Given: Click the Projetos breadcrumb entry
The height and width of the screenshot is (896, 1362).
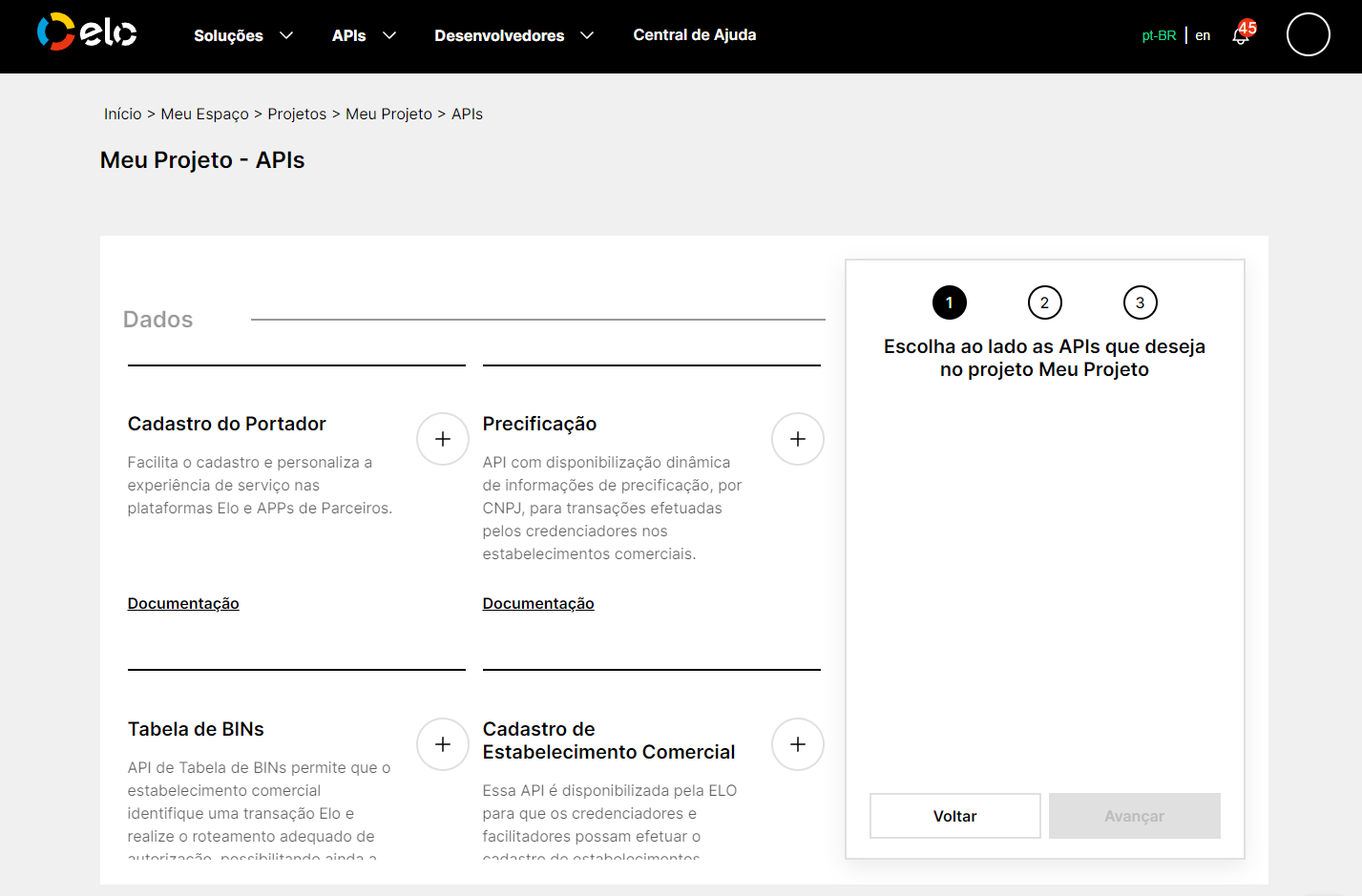Looking at the screenshot, I should coord(296,114).
